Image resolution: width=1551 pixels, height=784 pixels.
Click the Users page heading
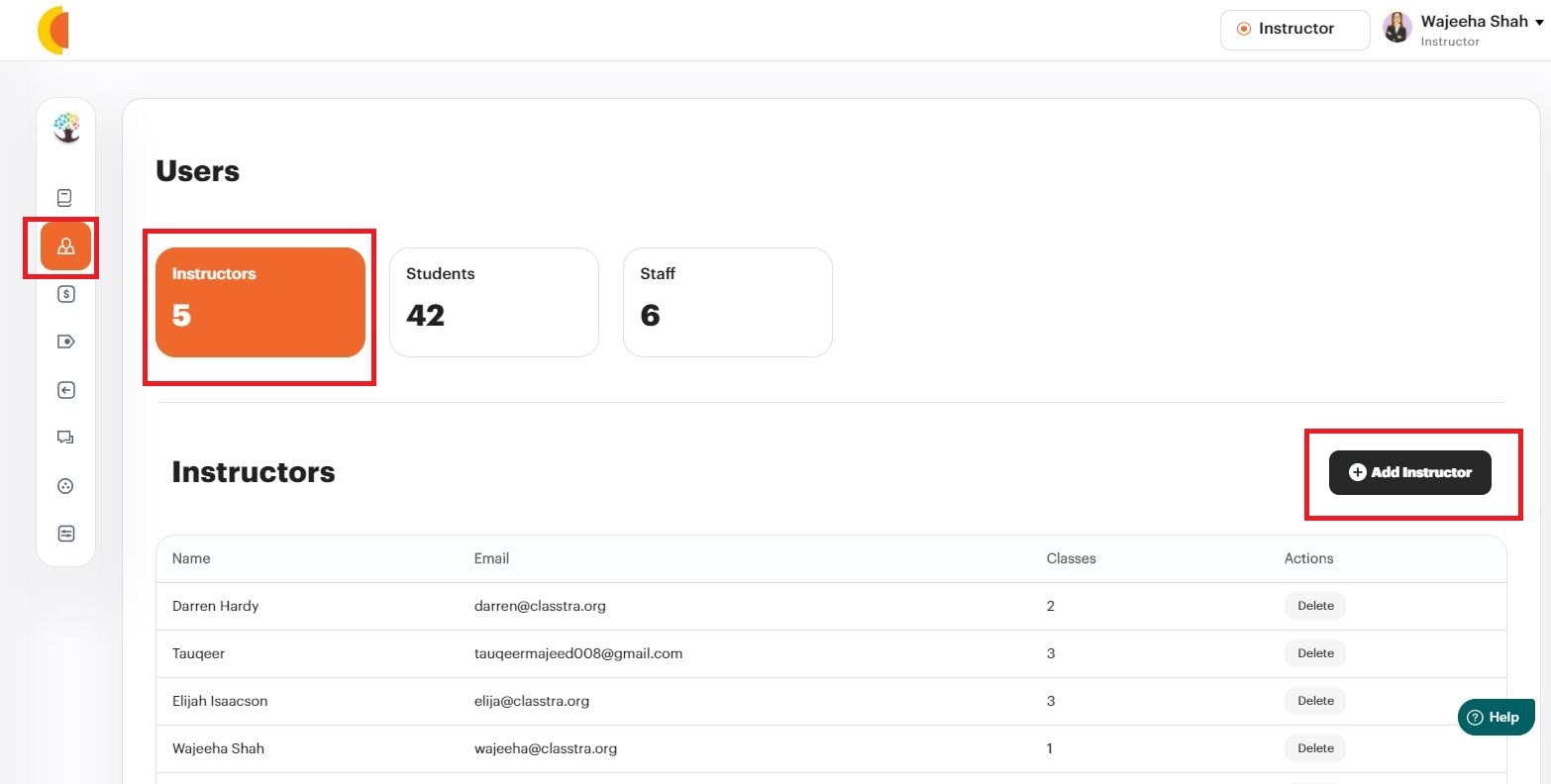coord(198,171)
